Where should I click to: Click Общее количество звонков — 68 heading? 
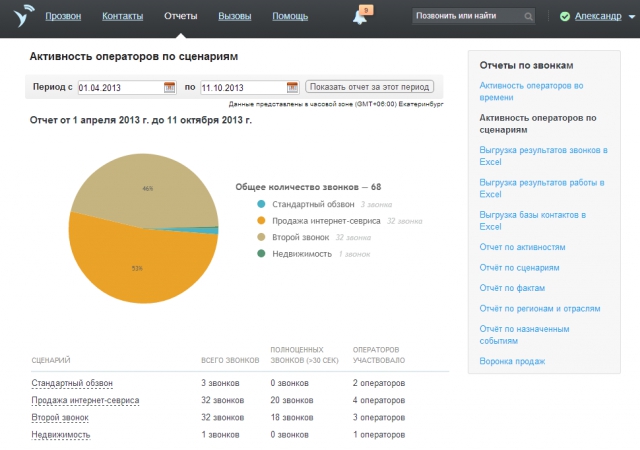pyautogui.click(x=308, y=187)
